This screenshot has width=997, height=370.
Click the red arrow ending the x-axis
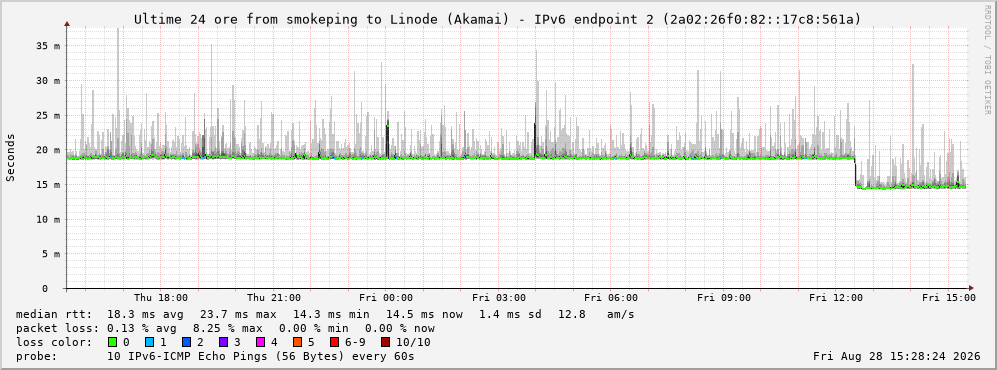click(x=970, y=288)
